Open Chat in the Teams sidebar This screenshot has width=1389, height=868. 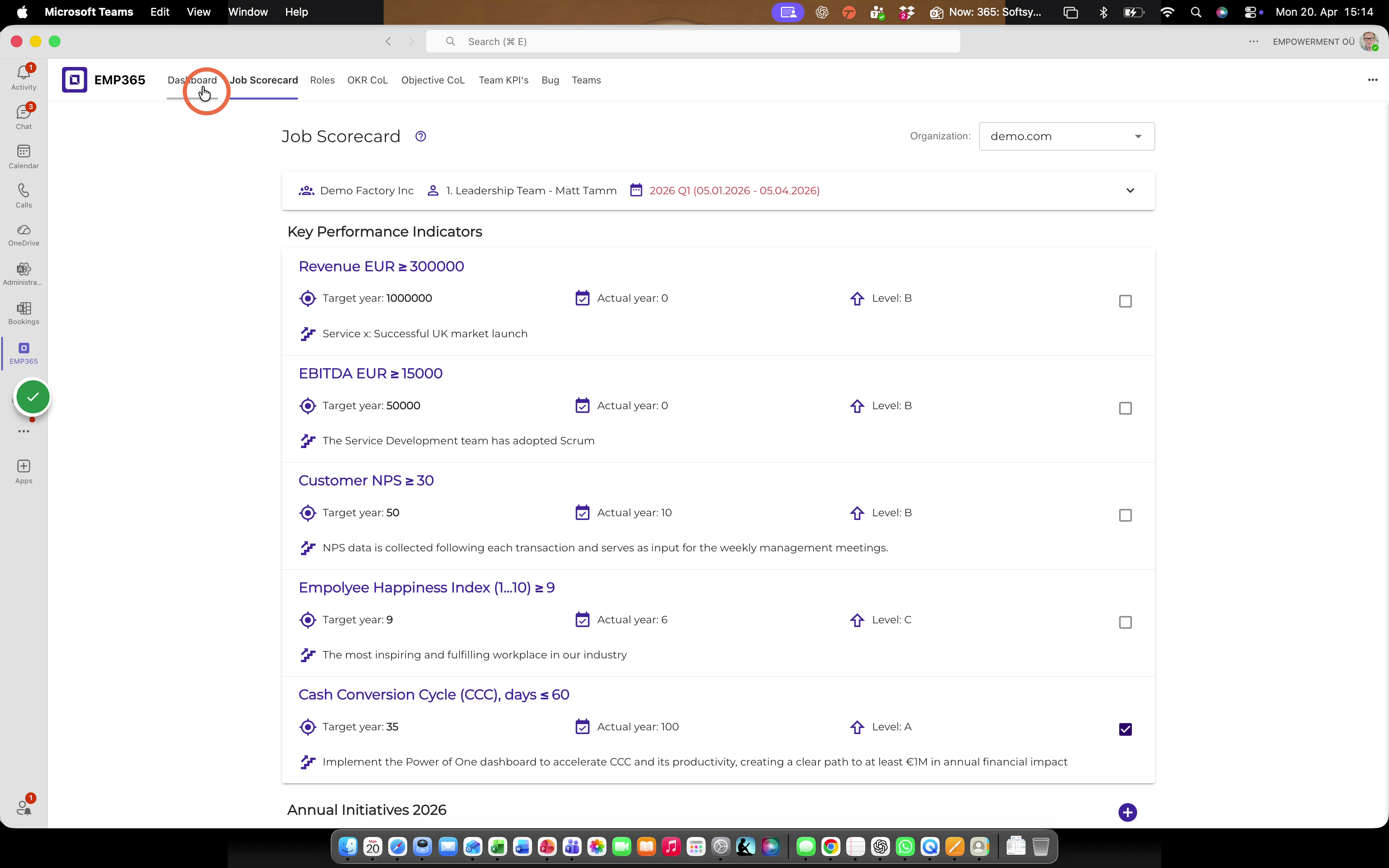click(x=24, y=117)
